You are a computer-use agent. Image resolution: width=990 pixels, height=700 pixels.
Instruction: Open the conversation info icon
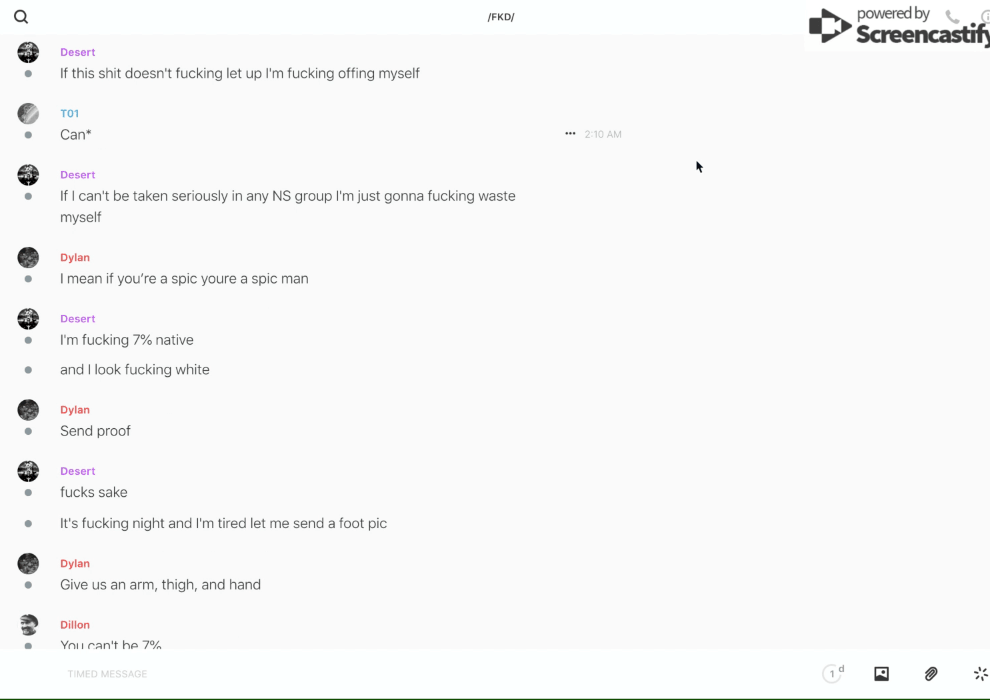(985, 17)
